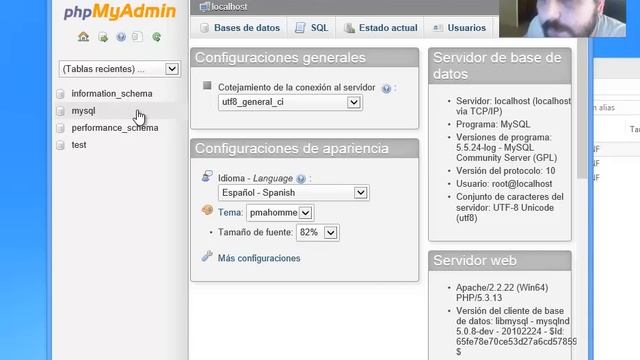This screenshot has height=360, width=640.
Task: Open the SQL documentation page icon
Action: [x=138, y=37]
